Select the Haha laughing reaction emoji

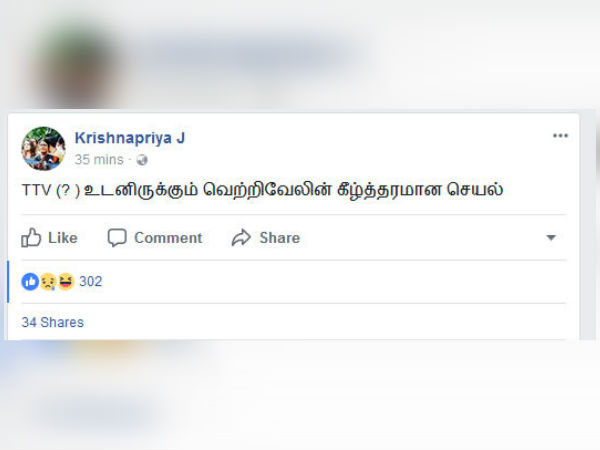66,282
